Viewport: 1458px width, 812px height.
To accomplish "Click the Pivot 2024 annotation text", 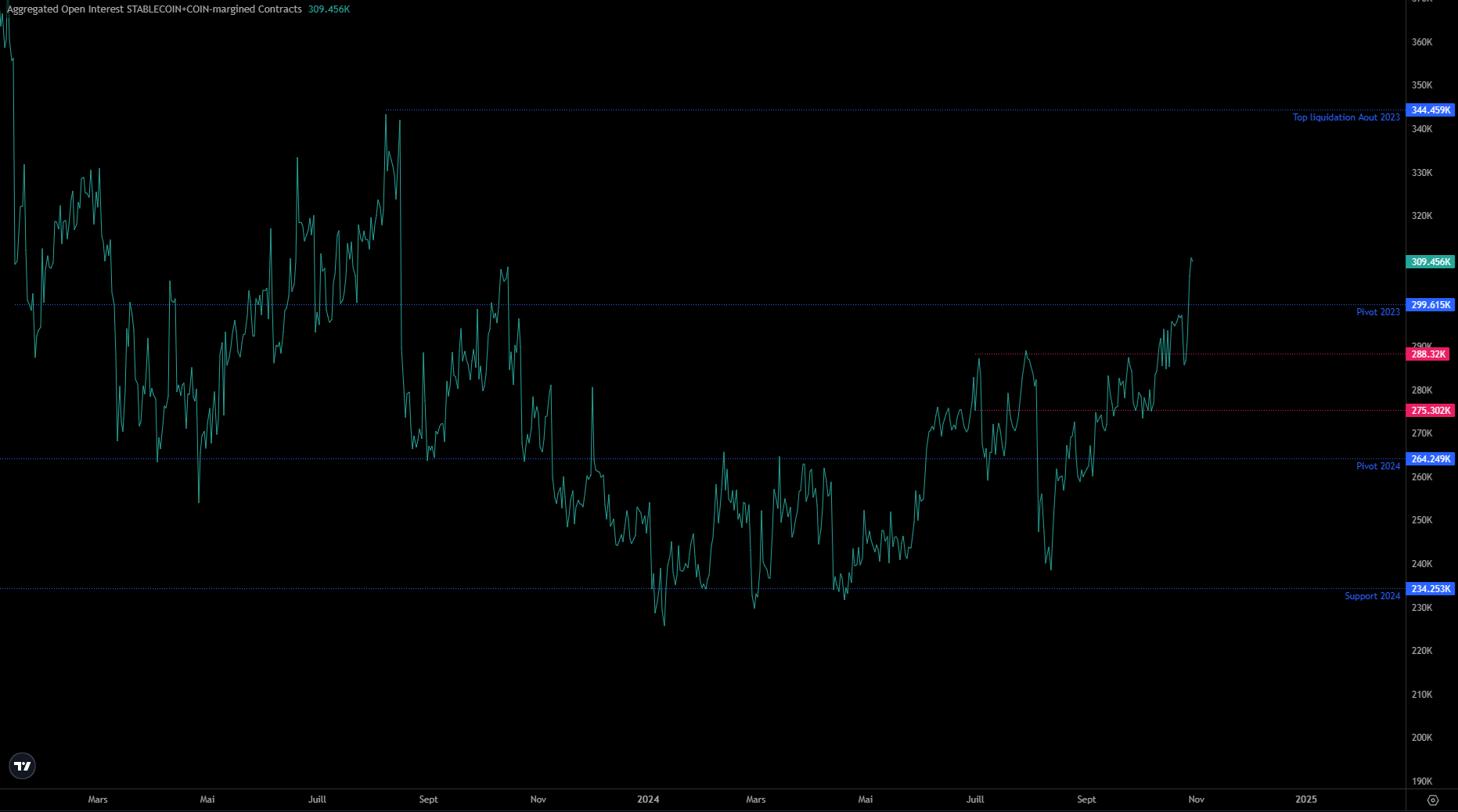I will click(x=1378, y=465).
